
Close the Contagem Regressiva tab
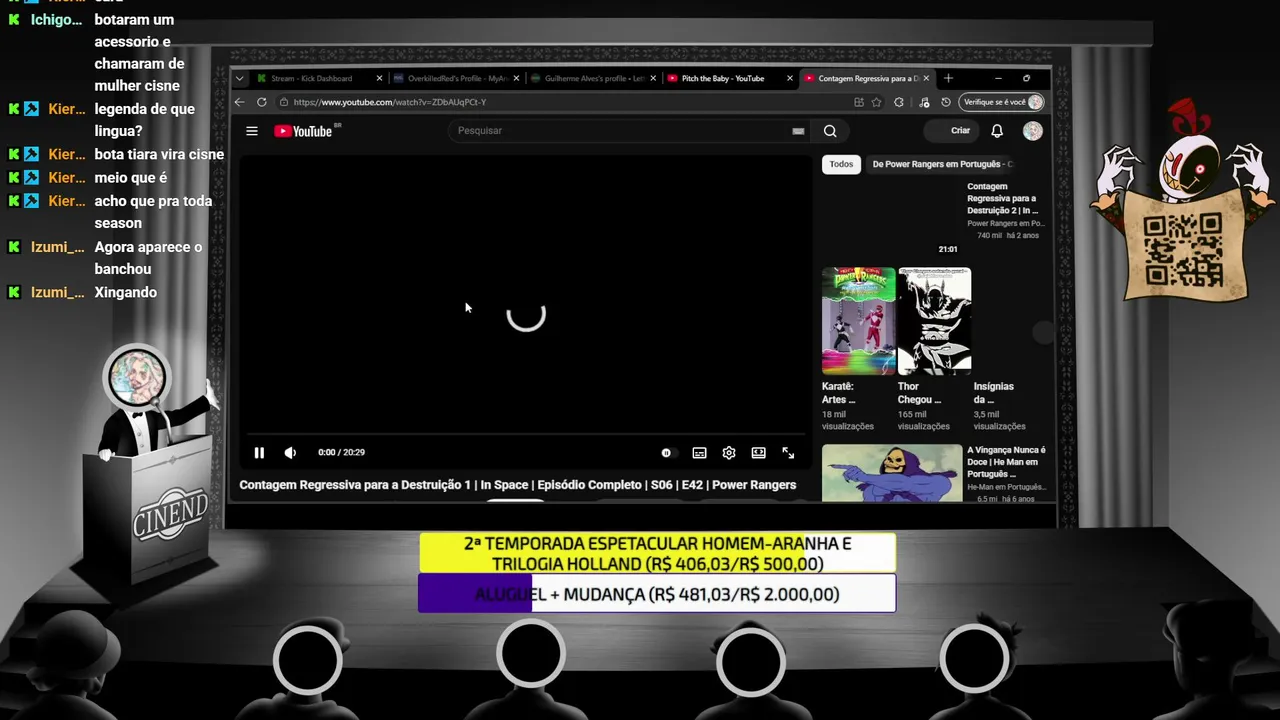pyautogui.click(x=927, y=78)
